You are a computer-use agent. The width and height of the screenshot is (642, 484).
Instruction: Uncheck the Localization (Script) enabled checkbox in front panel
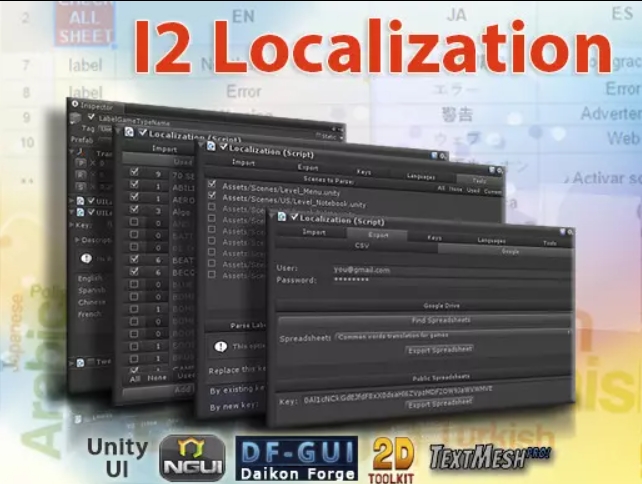tap(294, 217)
